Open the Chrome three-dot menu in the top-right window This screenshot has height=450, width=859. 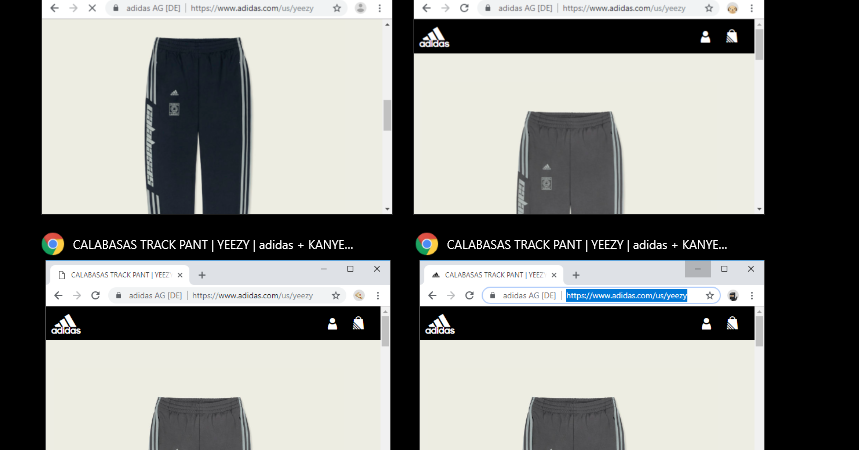(x=753, y=7)
